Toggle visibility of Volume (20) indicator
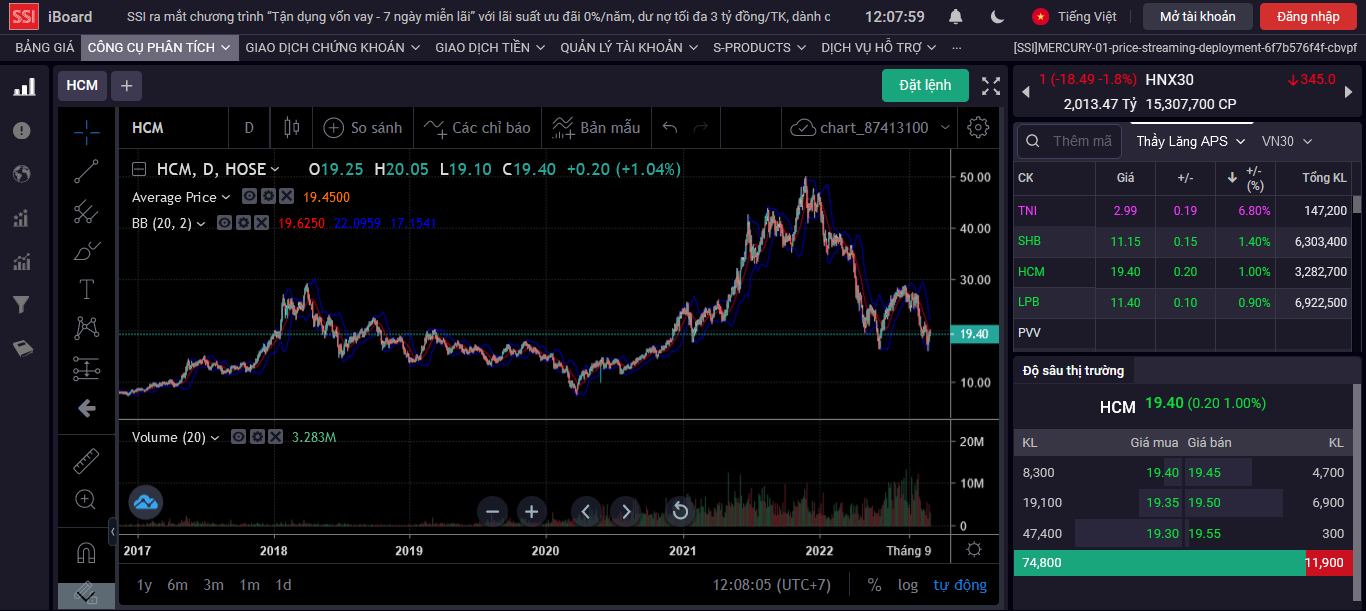Viewport: 1366px width, 611px height. tap(238, 437)
